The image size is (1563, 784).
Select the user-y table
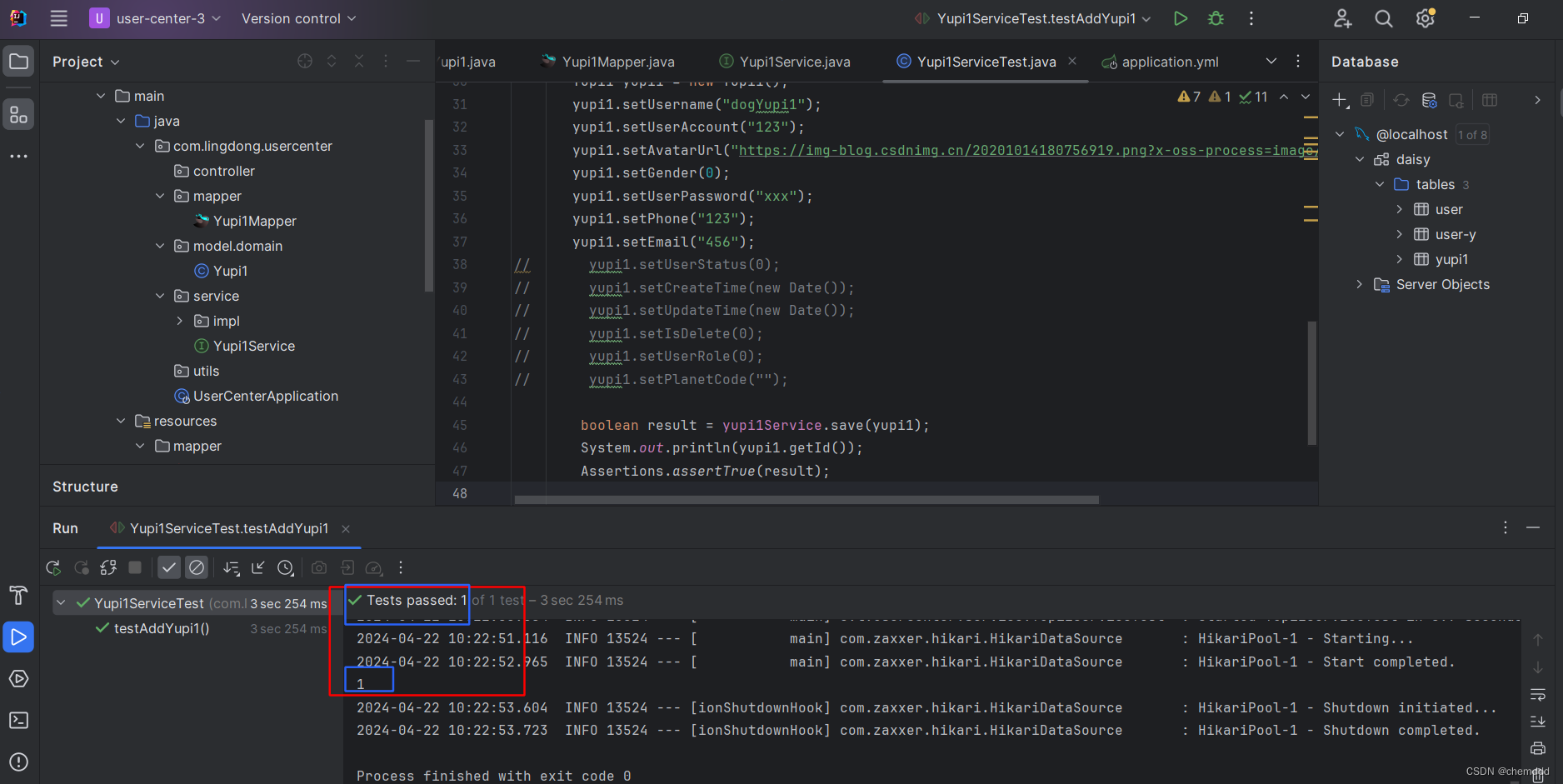pos(1445,234)
